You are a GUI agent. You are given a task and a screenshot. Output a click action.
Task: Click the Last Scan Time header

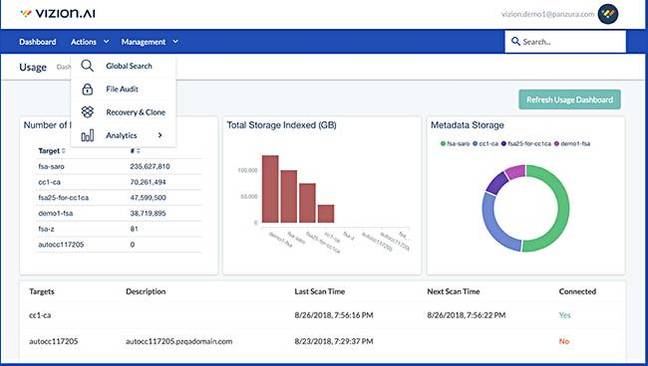[319, 291]
